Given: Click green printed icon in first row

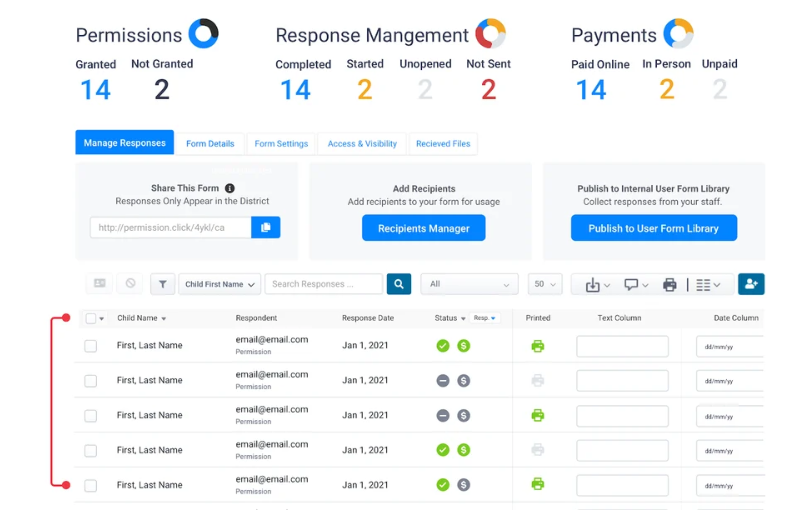Looking at the screenshot, I should point(538,346).
